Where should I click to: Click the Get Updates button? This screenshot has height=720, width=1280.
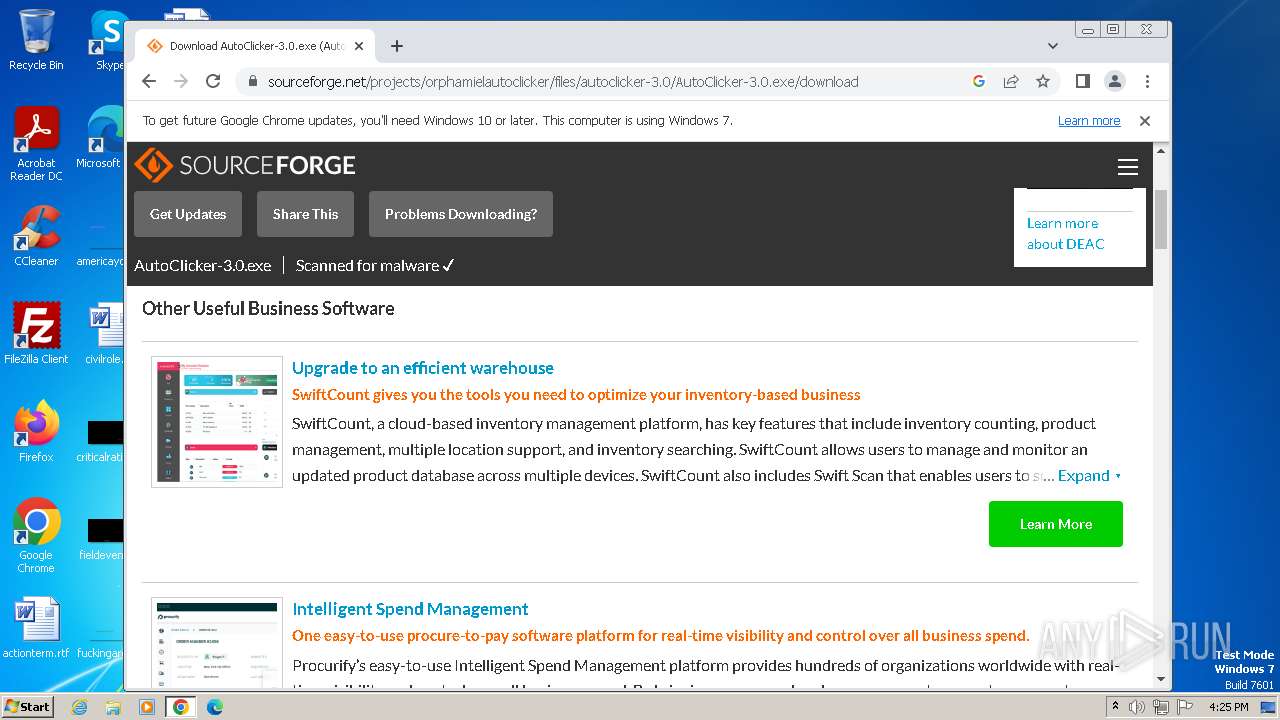click(x=188, y=214)
